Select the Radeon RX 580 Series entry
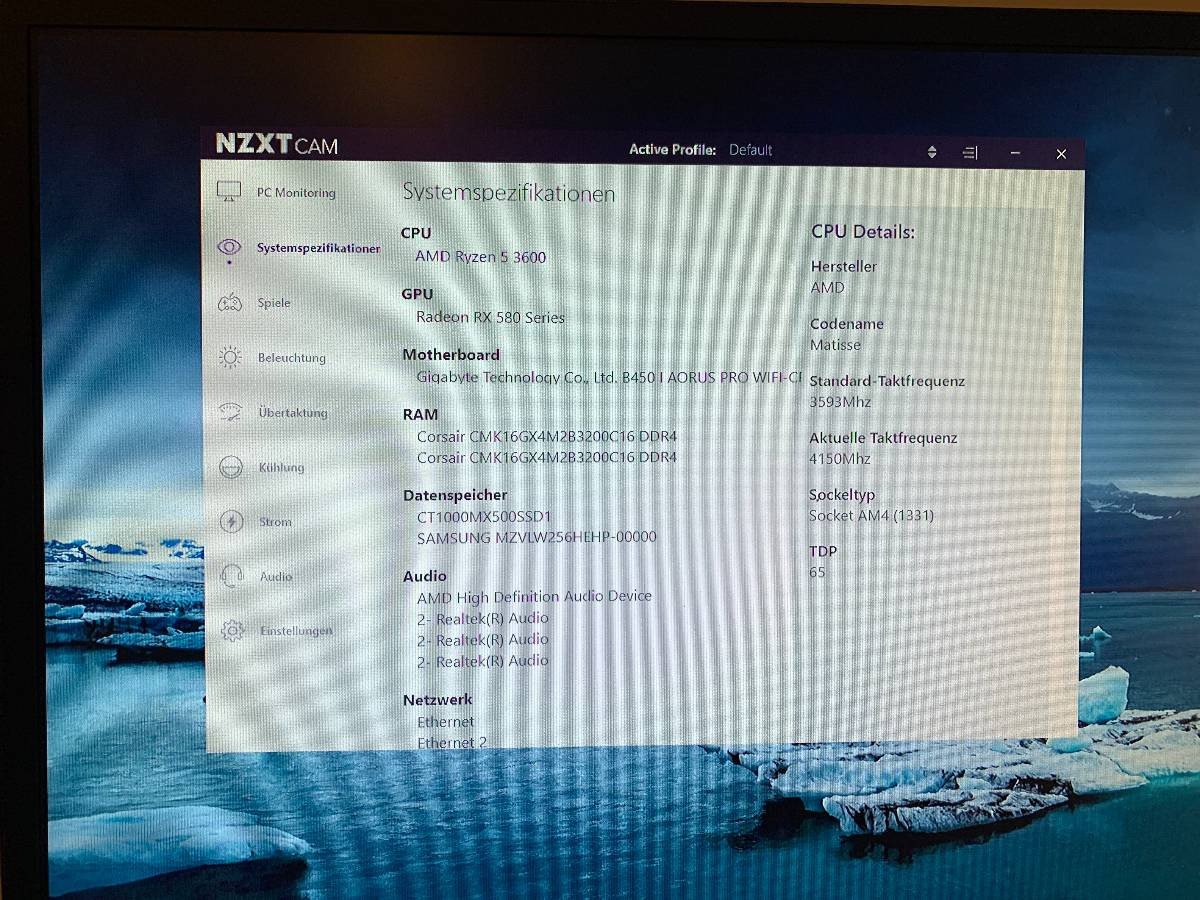The width and height of the screenshot is (1200, 900). (490, 317)
